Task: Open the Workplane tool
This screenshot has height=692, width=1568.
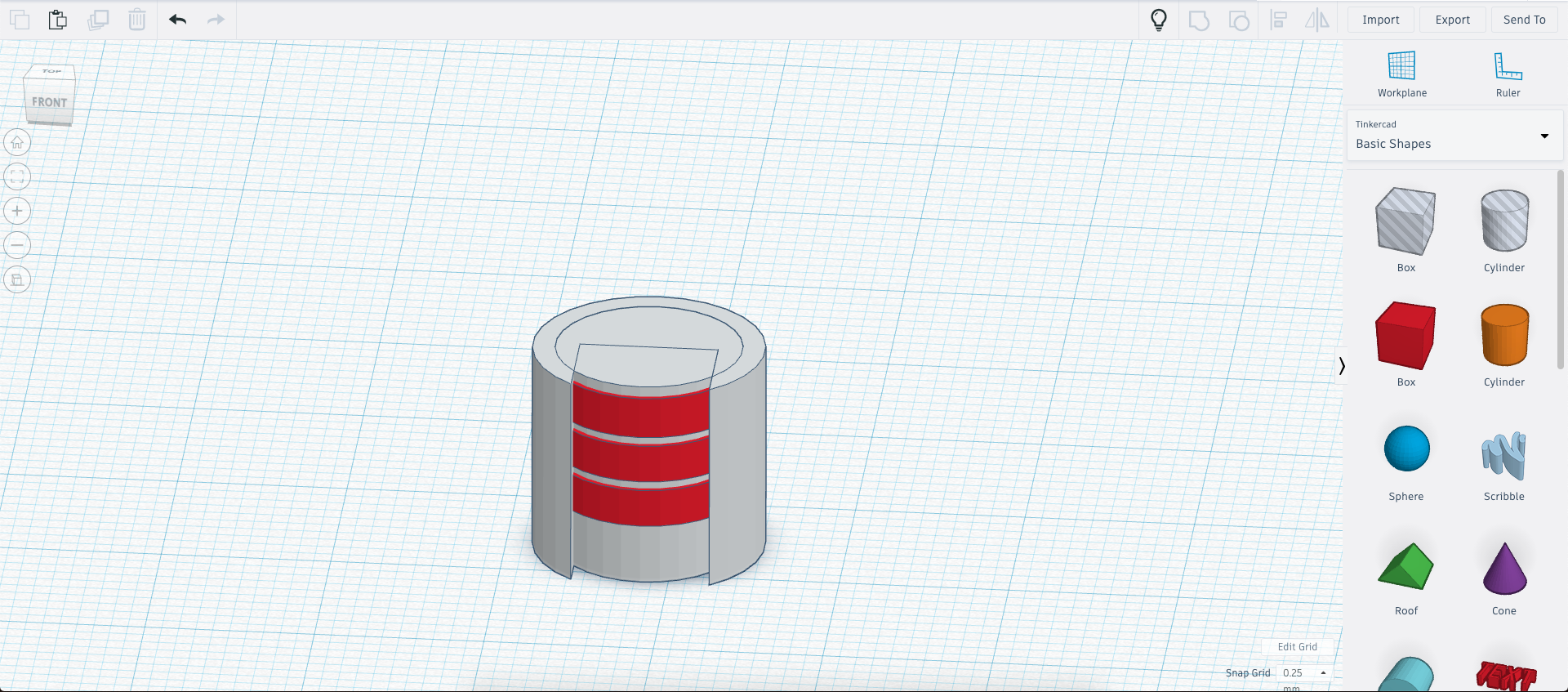Action: tap(1401, 74)
